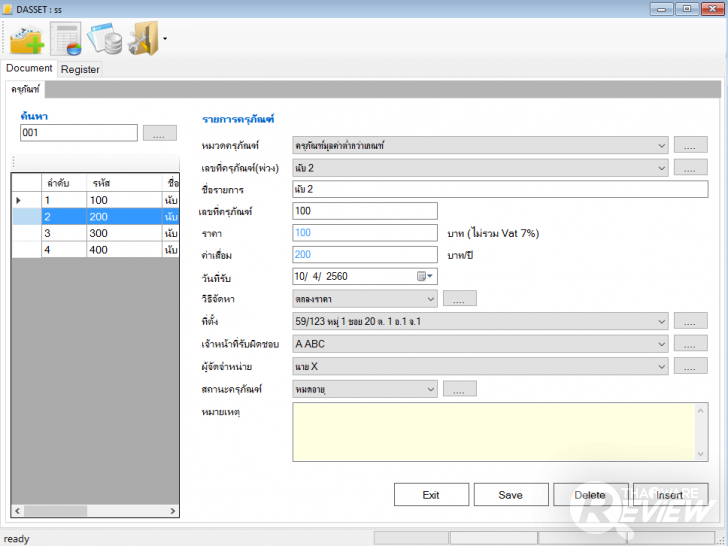
Task: Select the row with code 300
Action: coord(100,232)
